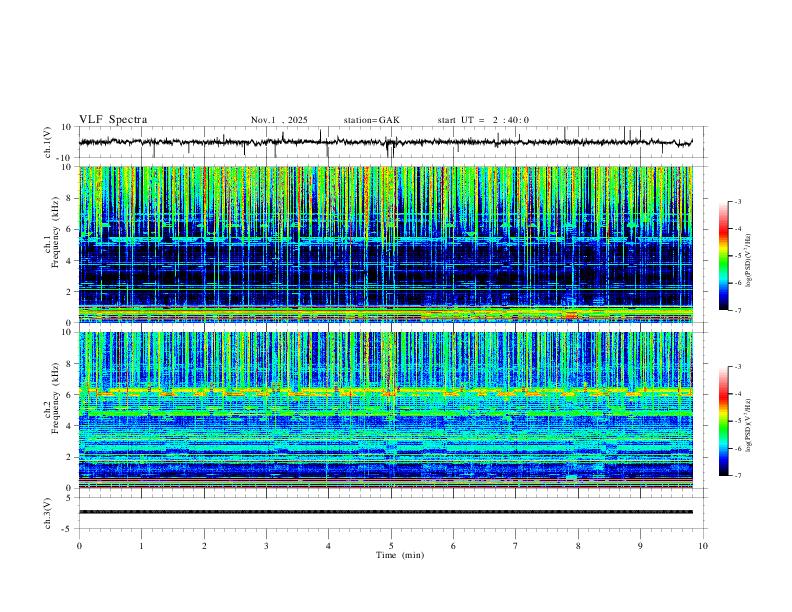Click inside the ch.1 spectrogram panel

point(386,244)
